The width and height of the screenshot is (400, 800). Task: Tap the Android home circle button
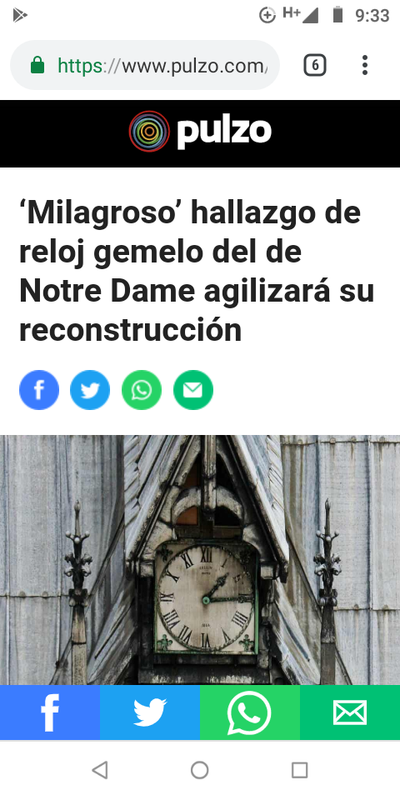click(x=199, y=770)
